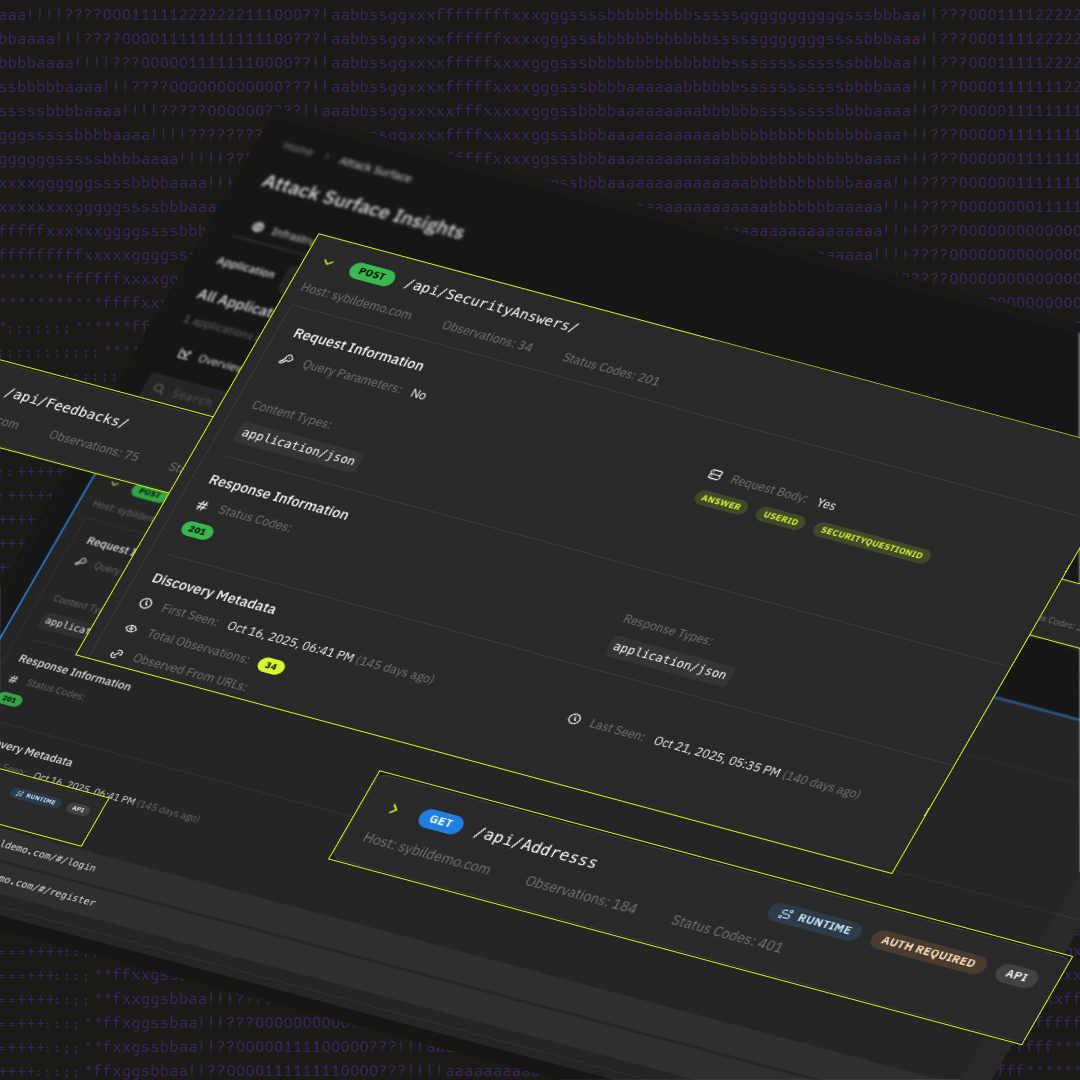The height and width of the screenshot is (1080, 1080).
Task: Expand the GET /api/Addresss endpoint chevron
Action: (x=393, y=809)
